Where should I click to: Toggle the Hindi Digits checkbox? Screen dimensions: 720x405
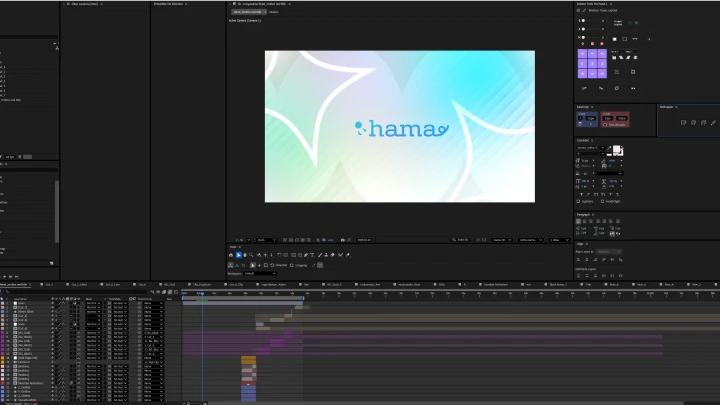[602, 201]
